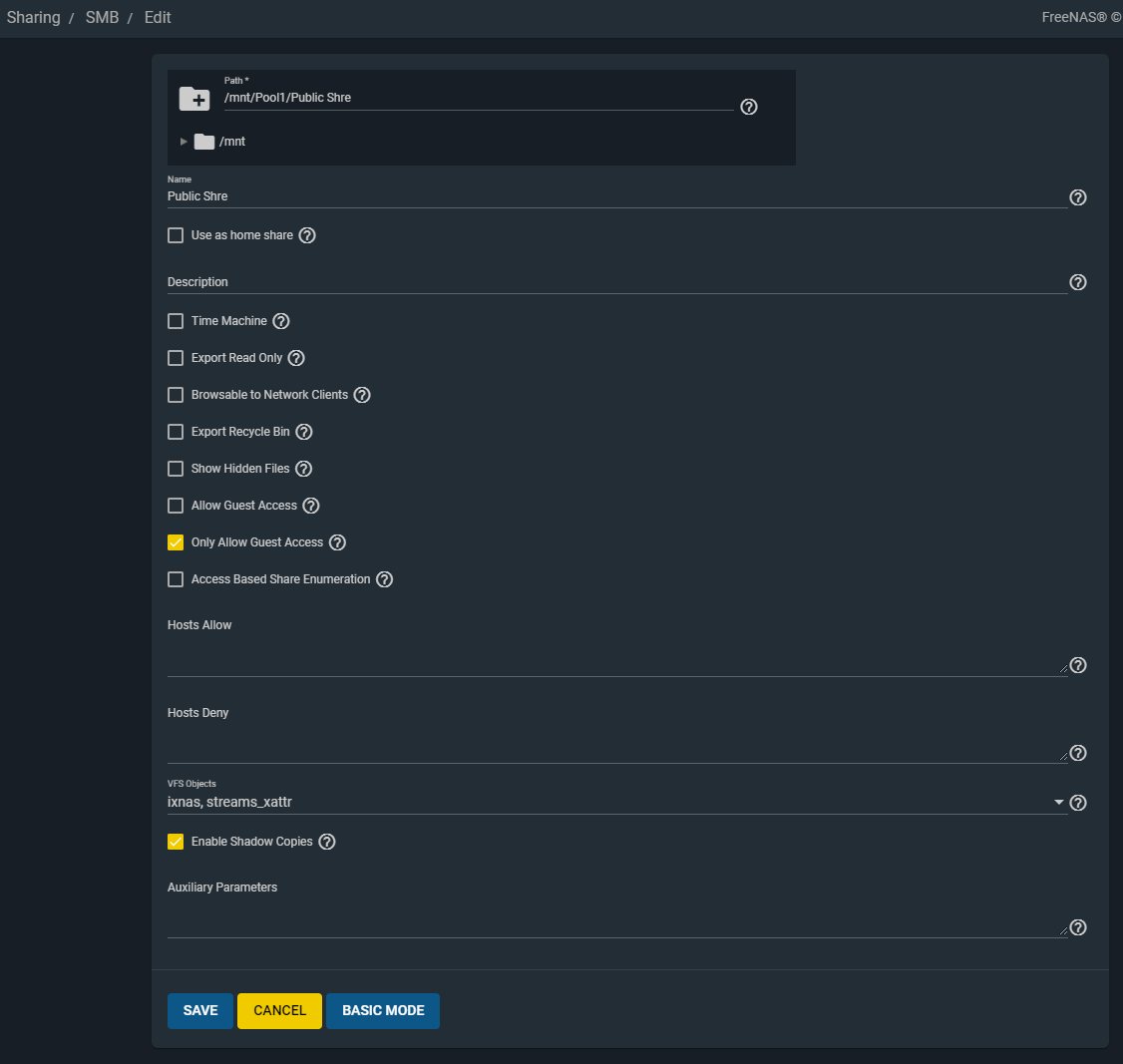Click the add folder icon beside Path
This screenshot has width=1123, height=1064.
194,99
